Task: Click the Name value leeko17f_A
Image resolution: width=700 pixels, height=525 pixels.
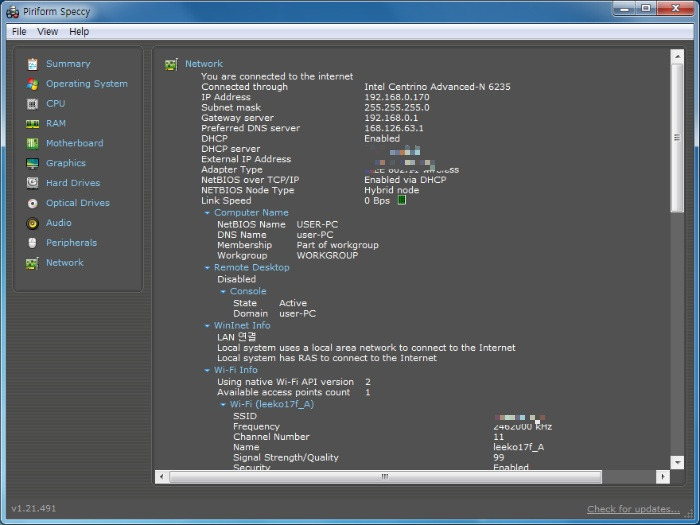Action: pyautogui.click(x=519, y=447)
